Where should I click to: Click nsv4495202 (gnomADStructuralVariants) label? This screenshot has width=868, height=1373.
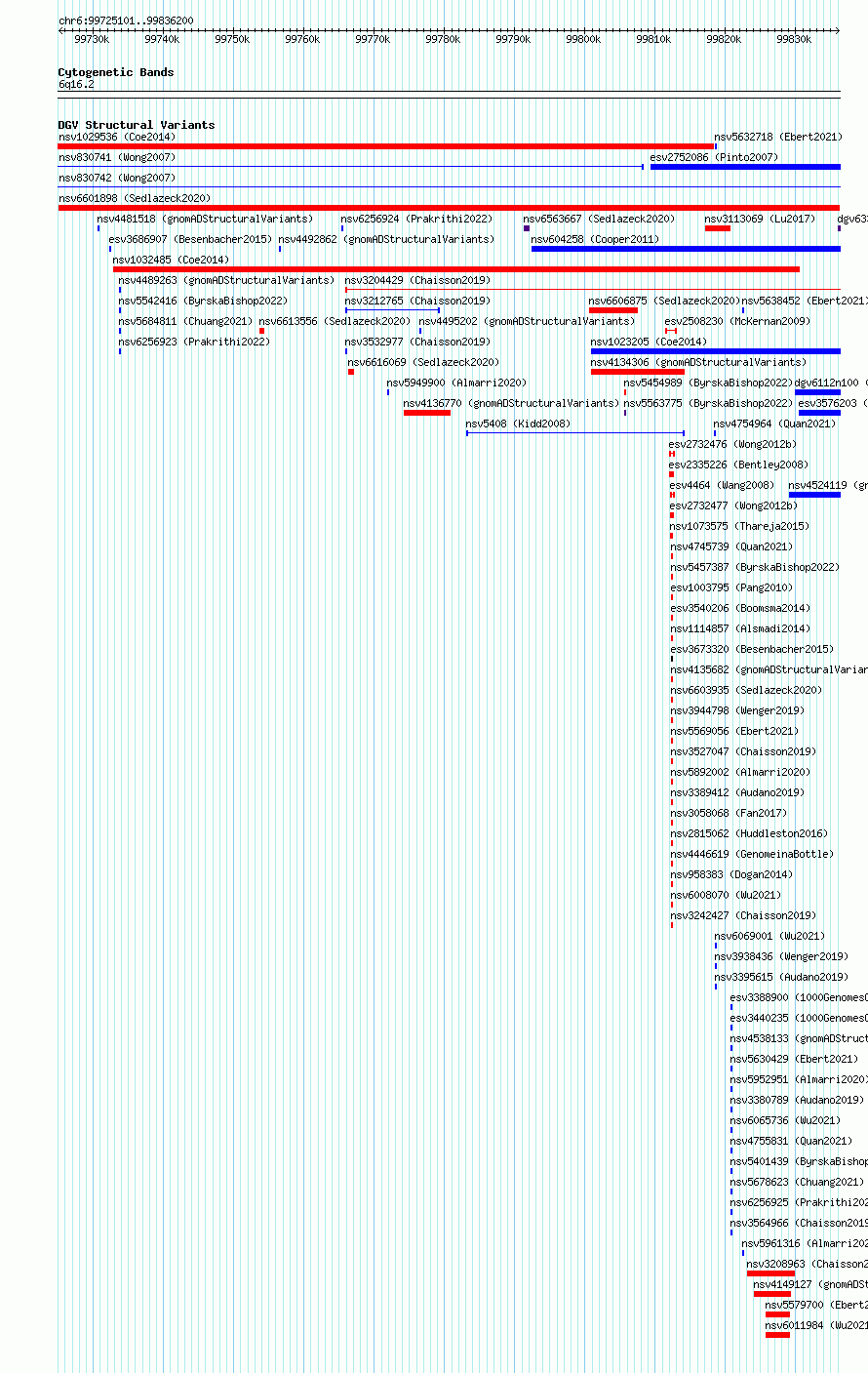click(527, 321)
